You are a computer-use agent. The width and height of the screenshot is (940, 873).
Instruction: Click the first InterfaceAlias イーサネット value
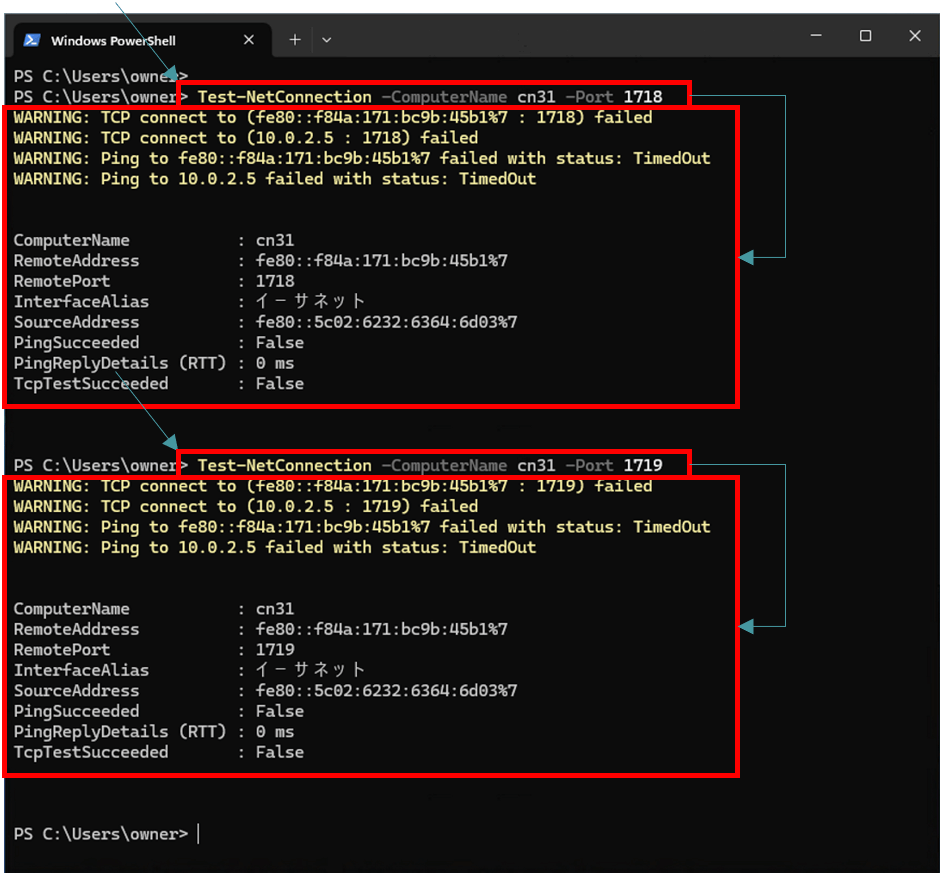[311, 302]
